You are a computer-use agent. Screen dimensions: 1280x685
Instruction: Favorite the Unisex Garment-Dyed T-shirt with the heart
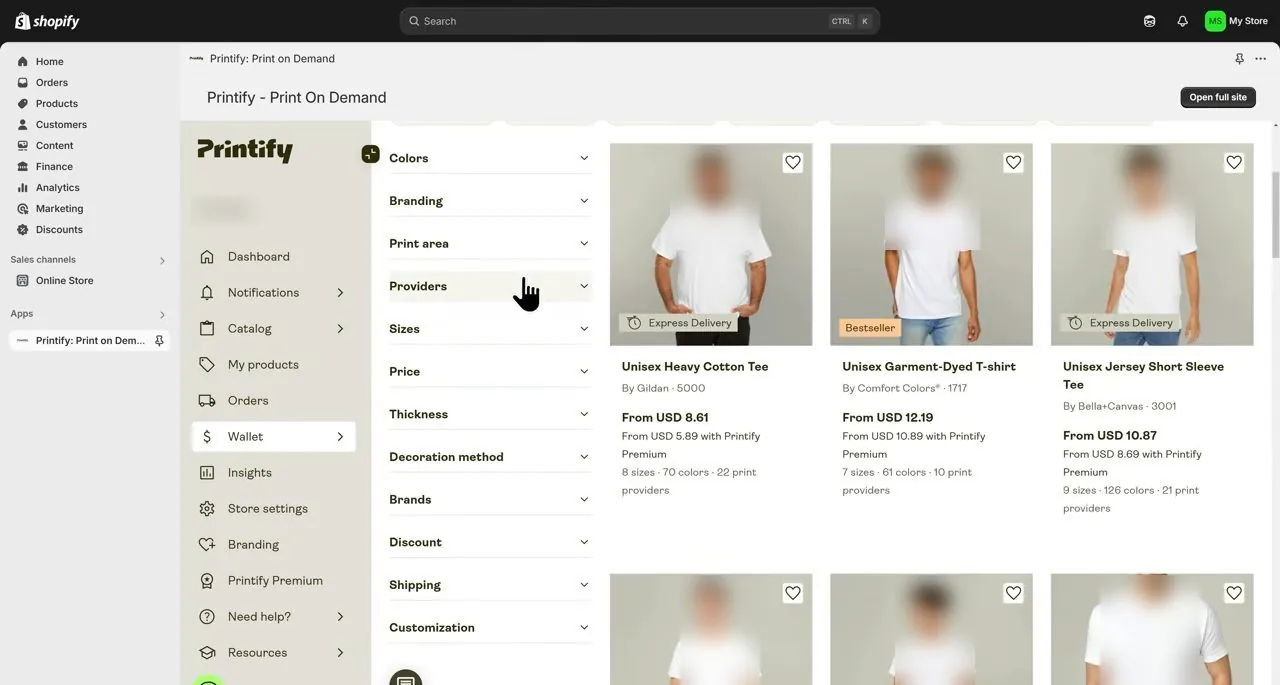(1013, 162)
